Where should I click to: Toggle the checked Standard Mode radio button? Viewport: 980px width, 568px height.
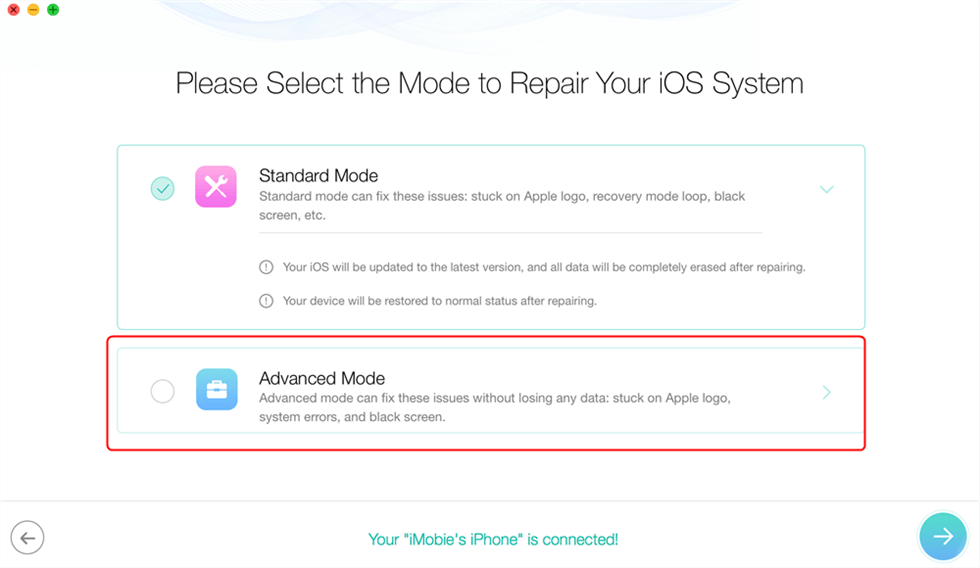pyautogui.click(x=162, y=188)
